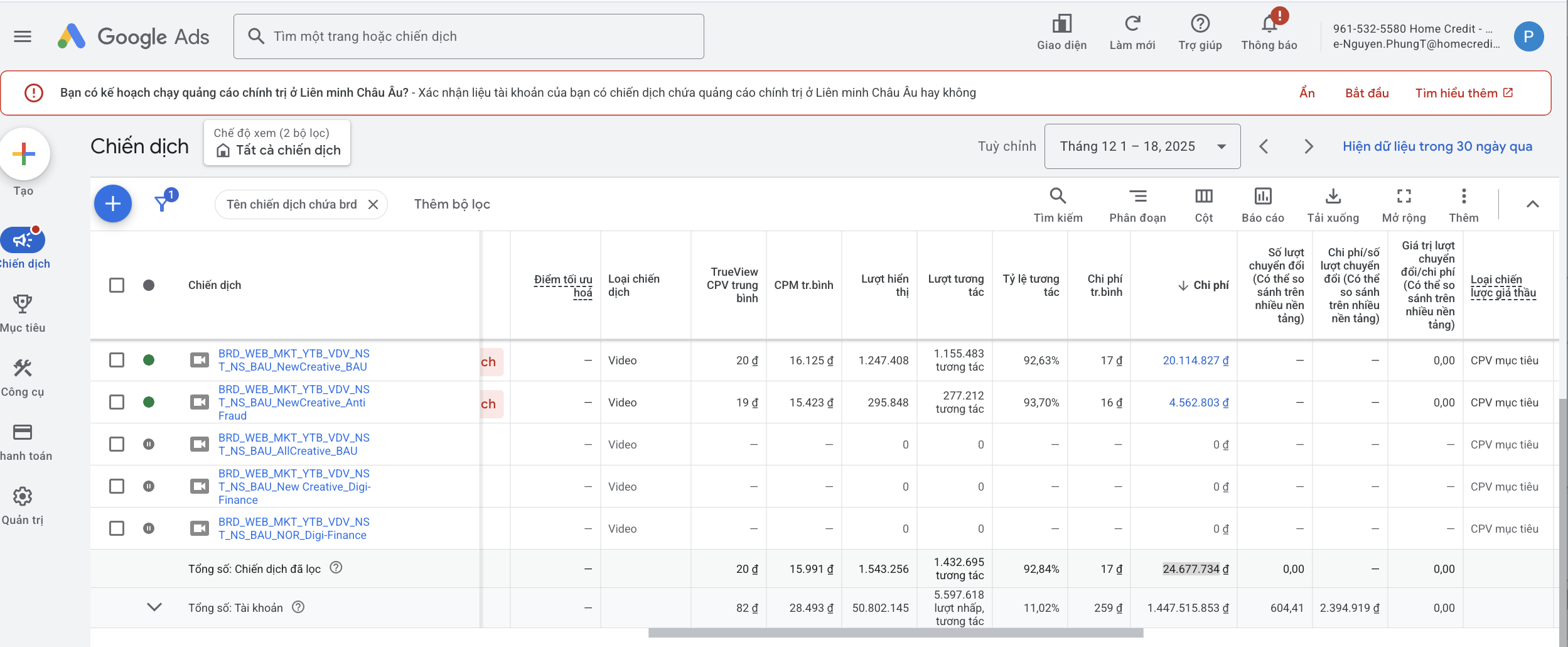The width and height of the screenshot is (1568, 647).
Task: Expand Tổng số: Tài khoản chevron
Action: click(154, 607)
